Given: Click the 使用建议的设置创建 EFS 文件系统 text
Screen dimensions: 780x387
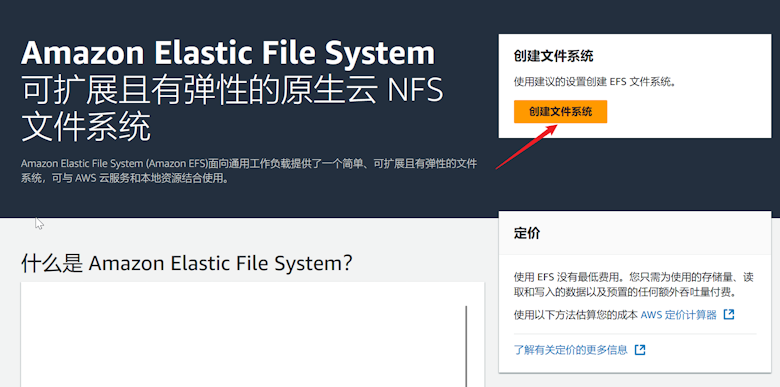Looking at the screenshot, I should [595, 83].
